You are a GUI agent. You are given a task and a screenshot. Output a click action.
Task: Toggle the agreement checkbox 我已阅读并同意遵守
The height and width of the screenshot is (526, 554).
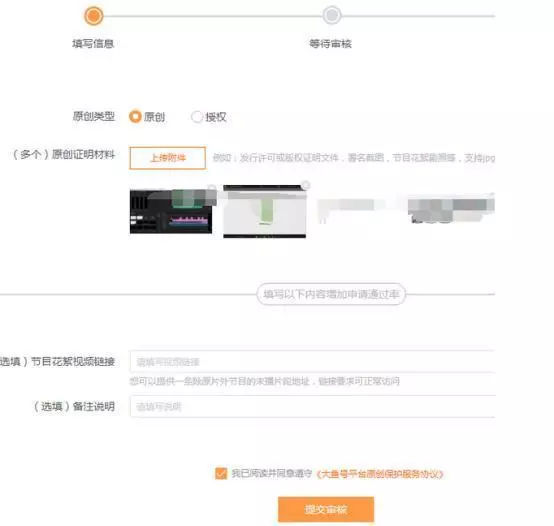tap(221, 473)
